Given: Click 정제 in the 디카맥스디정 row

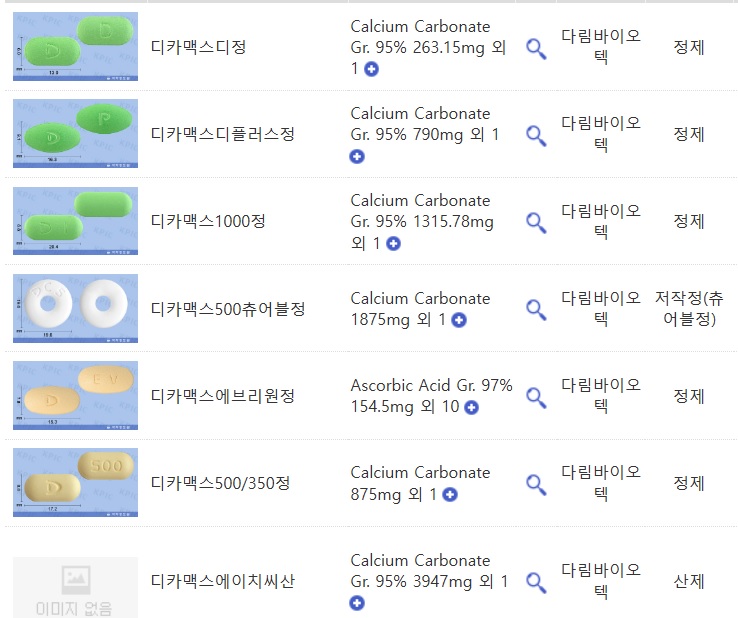Looking at the screenshot, I should [689, 47].
